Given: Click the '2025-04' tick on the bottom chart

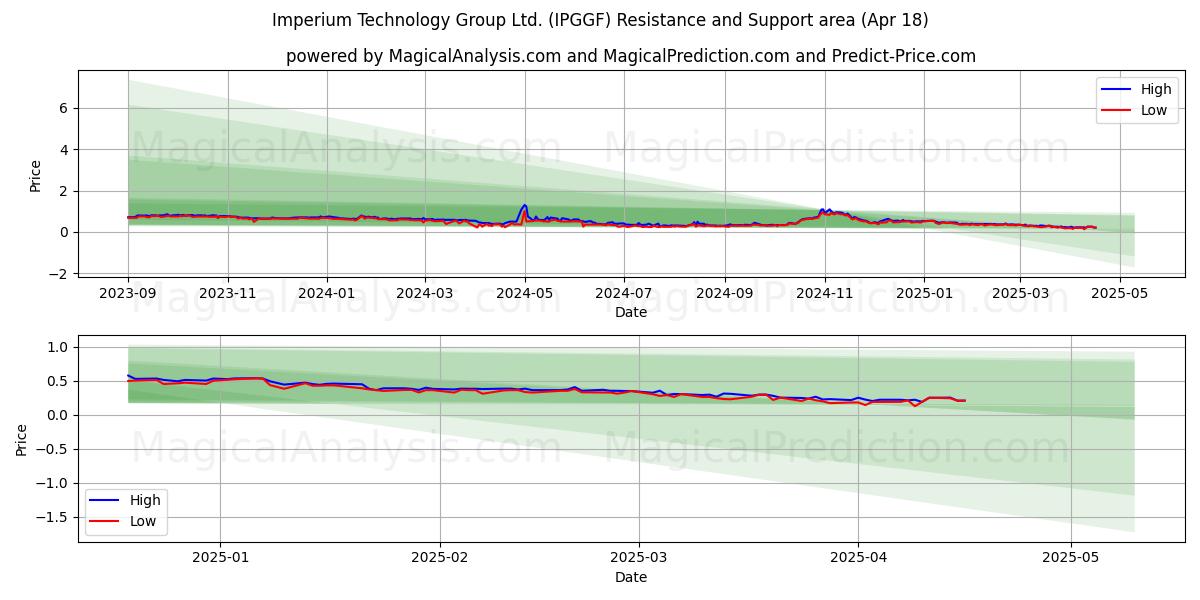Looking at the screenshot, I should [x=858, y=560].
